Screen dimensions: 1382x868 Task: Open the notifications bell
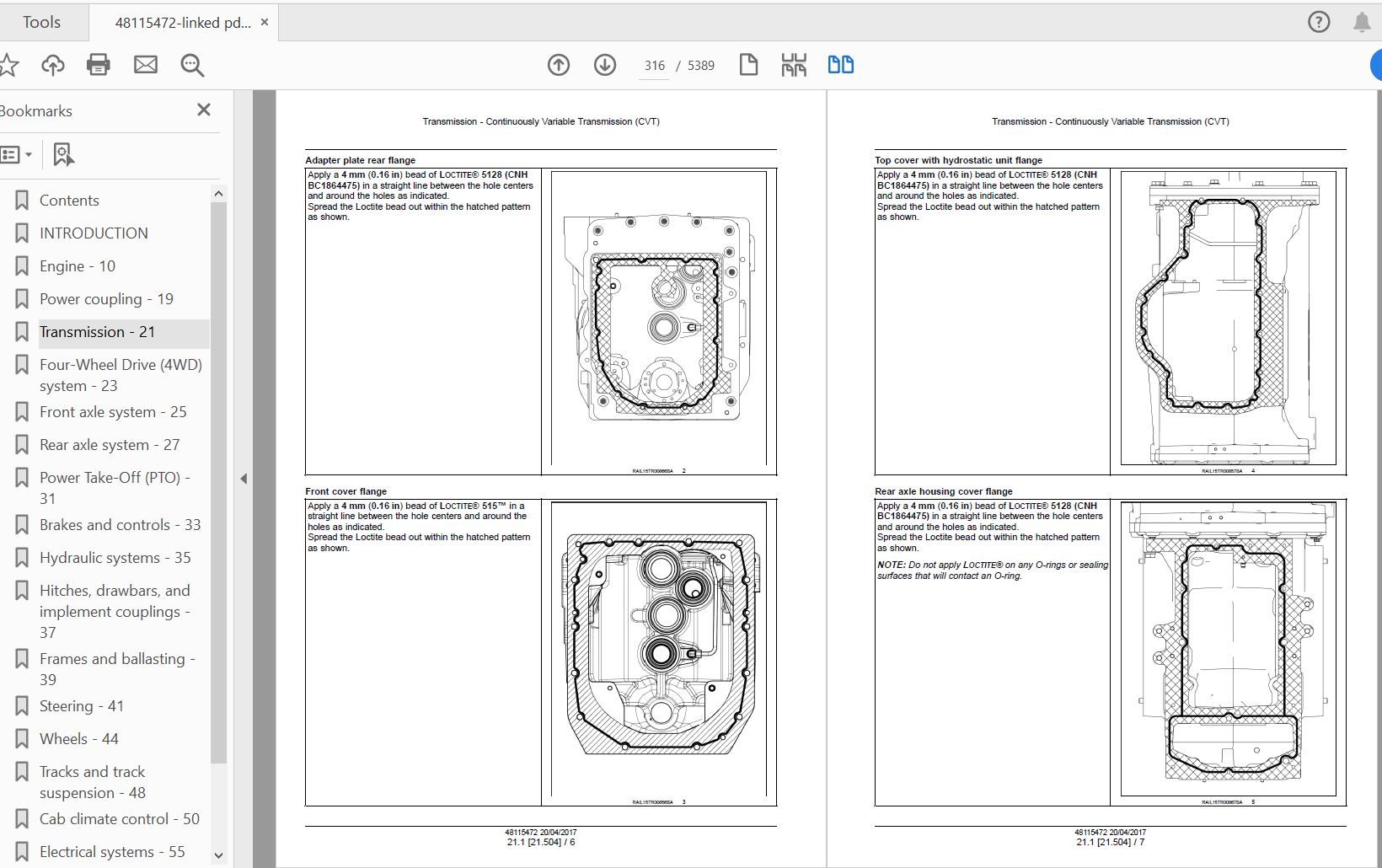pos(1362,23)
